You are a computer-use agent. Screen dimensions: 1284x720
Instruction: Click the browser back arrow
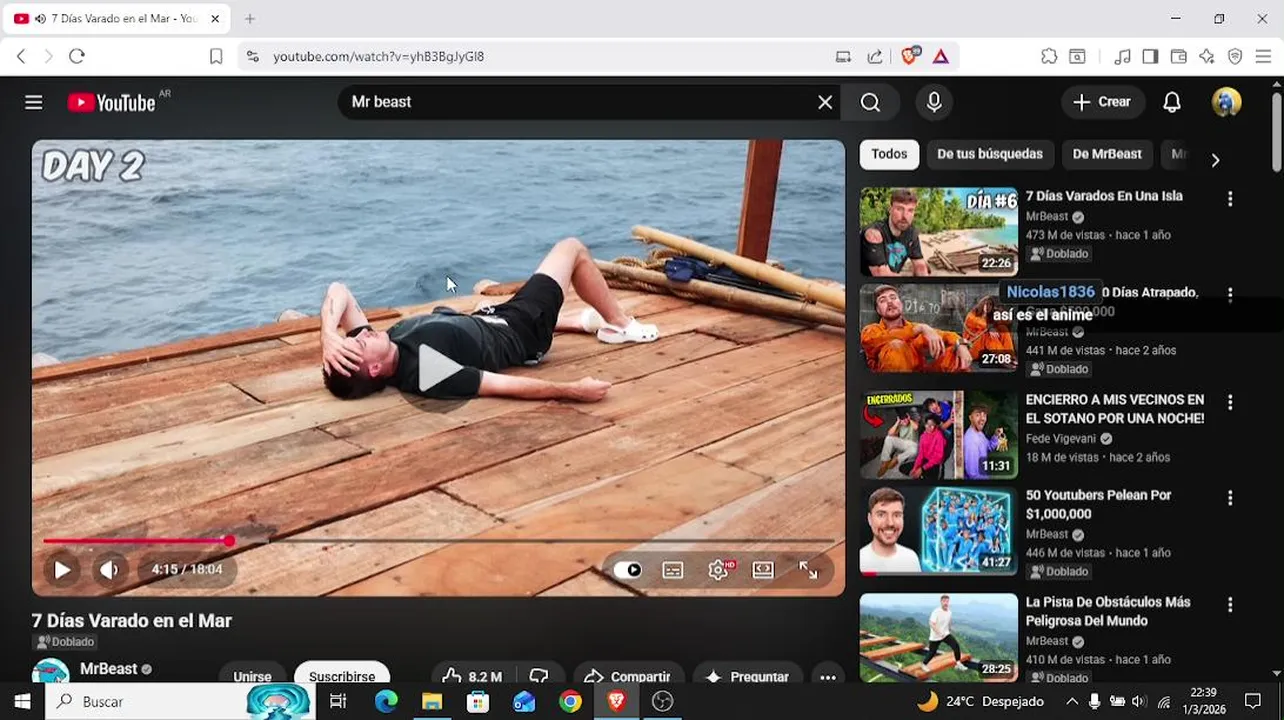[21, 56]
